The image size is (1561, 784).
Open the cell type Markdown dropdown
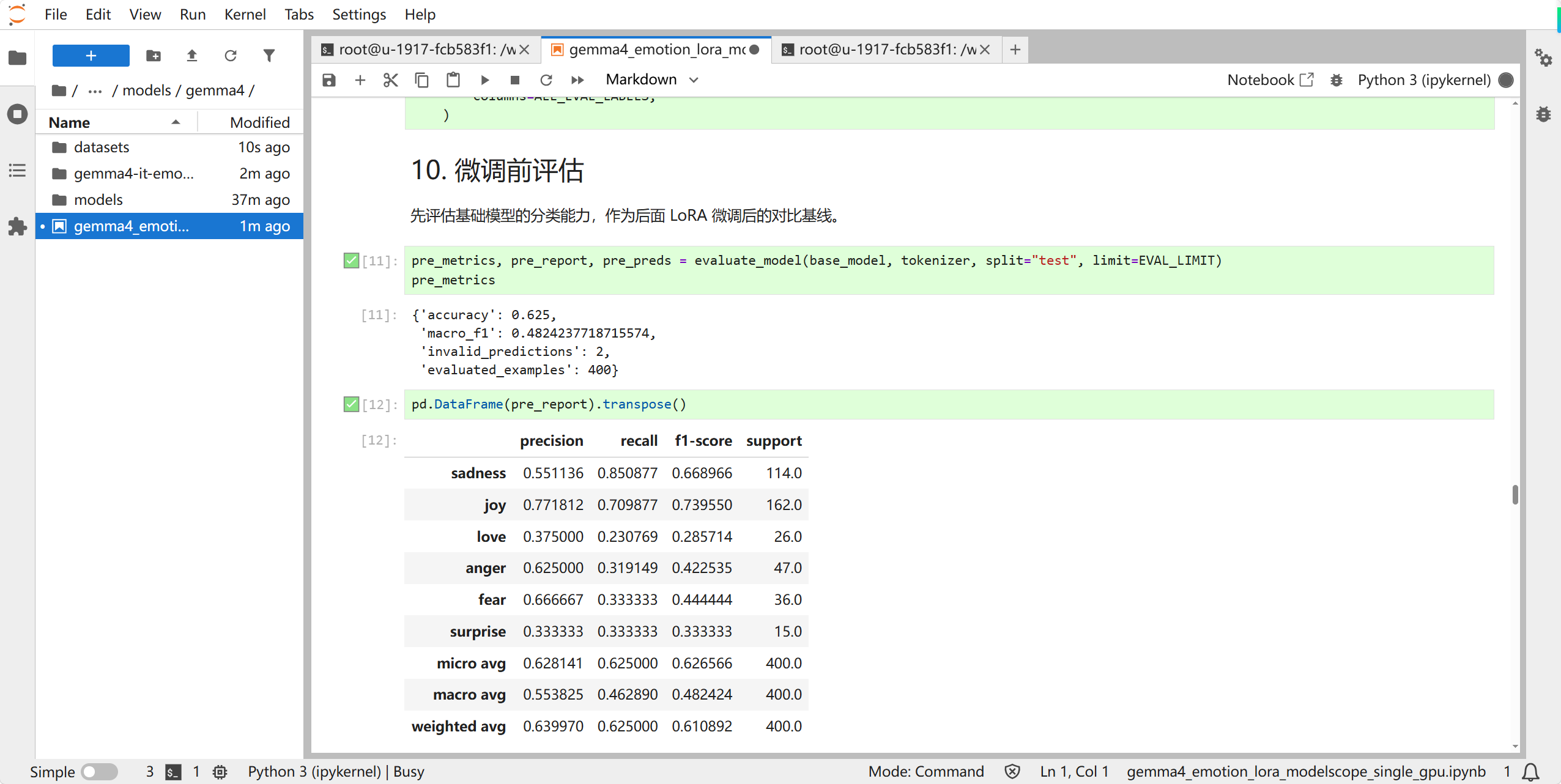(652, 80)
